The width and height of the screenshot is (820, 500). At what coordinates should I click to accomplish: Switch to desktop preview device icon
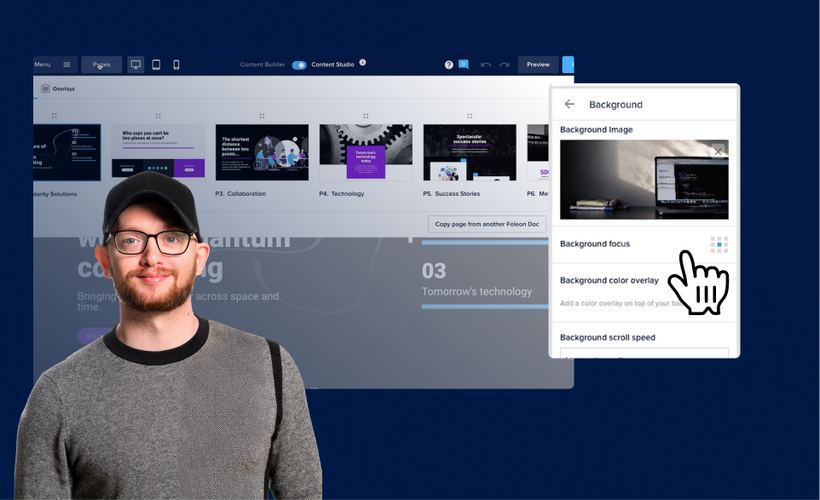[136, 65]
